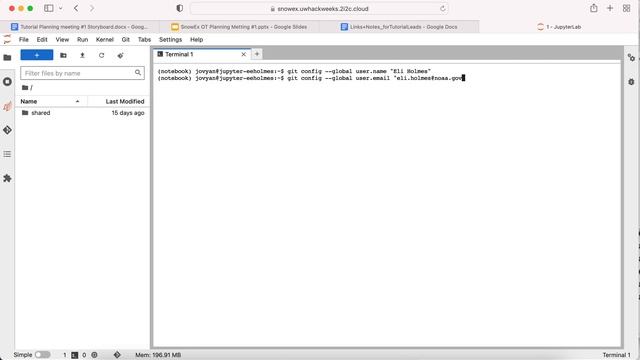Click the '15 days ago' modified cell

coord(128,113)
